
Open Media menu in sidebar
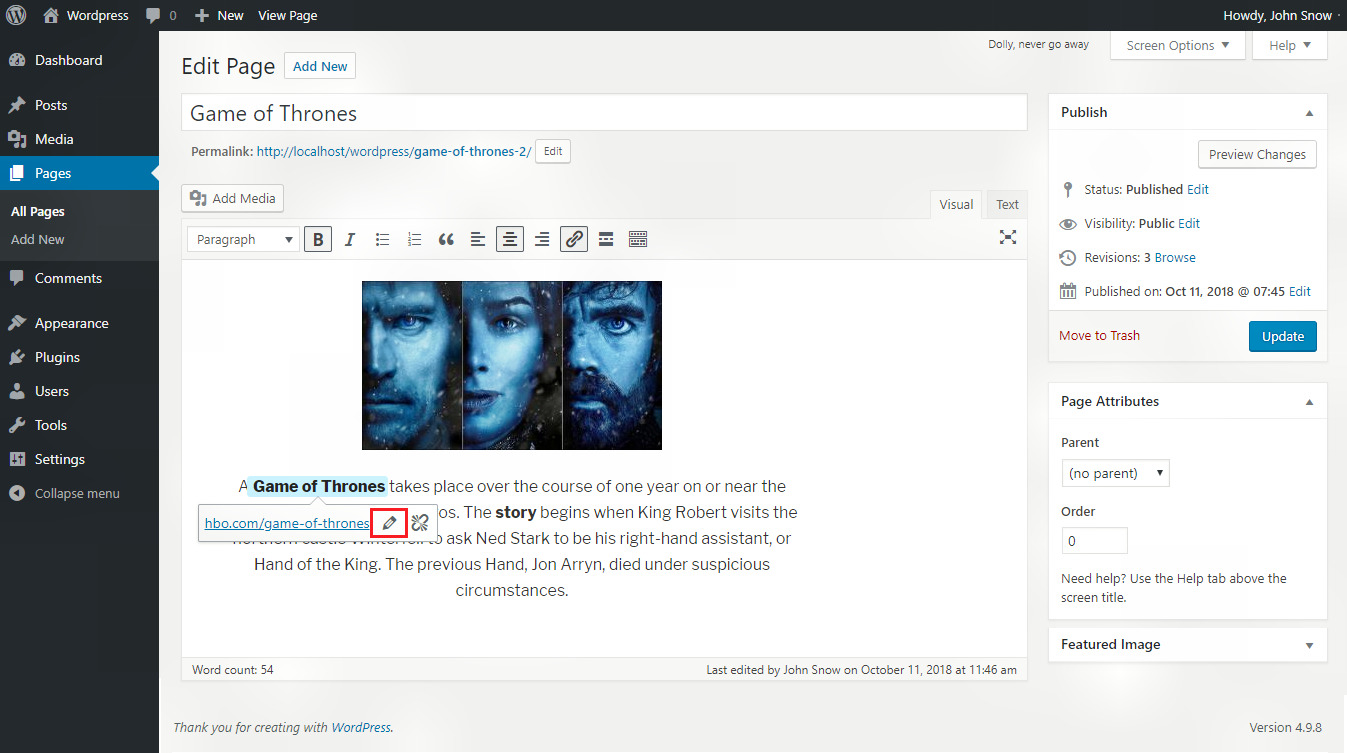coord(79,139)
